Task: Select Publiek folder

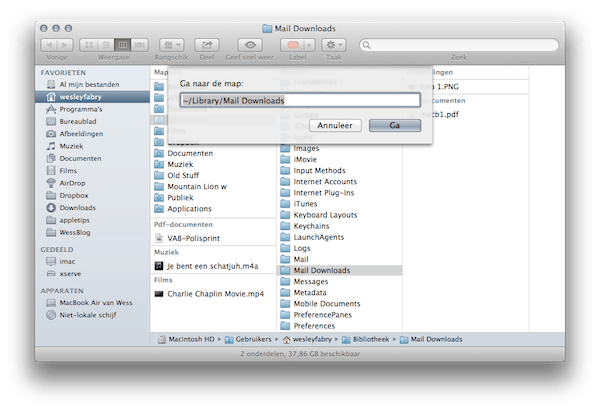Action: (213, 198)
